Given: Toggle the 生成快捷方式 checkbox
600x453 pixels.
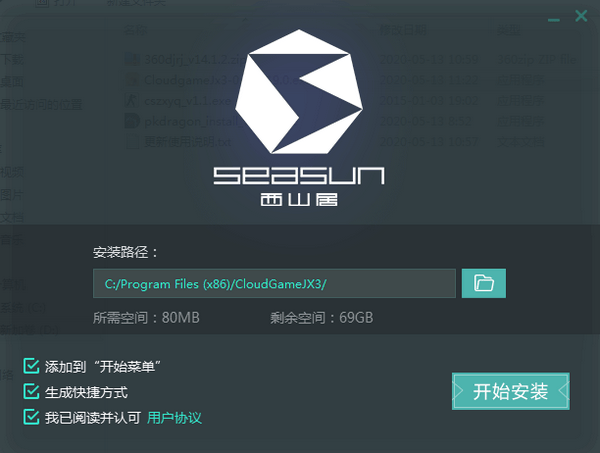Looking at the screenshot, I should point(31,391).
